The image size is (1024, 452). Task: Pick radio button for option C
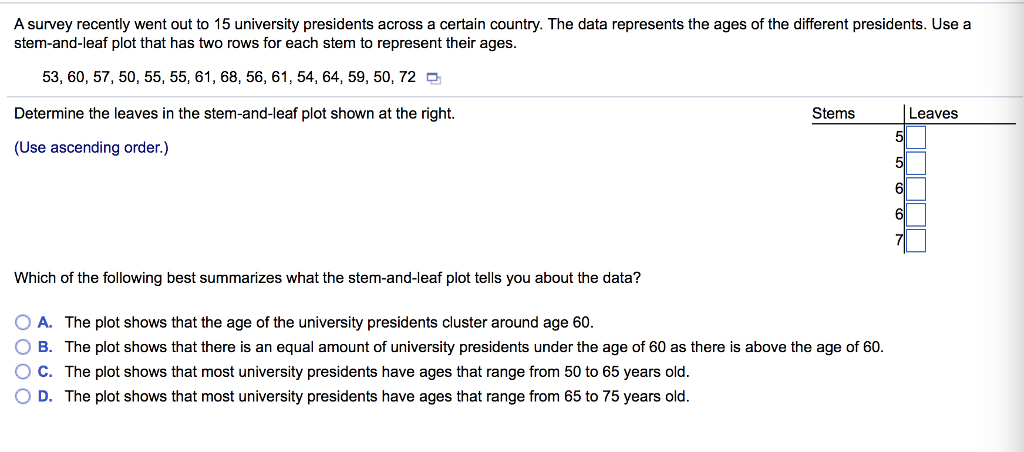tap(23, 372)
